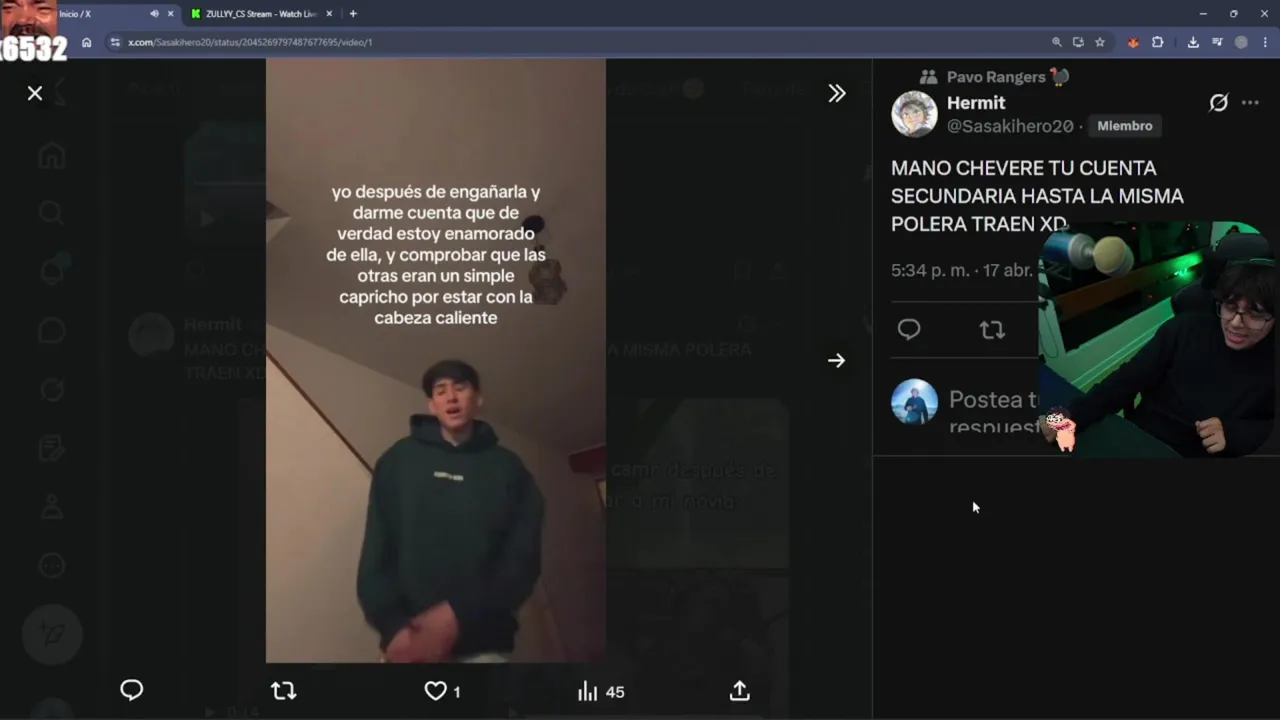Go to browser home page
This screenshot has height=720, width=1280.
pos(87,42)
